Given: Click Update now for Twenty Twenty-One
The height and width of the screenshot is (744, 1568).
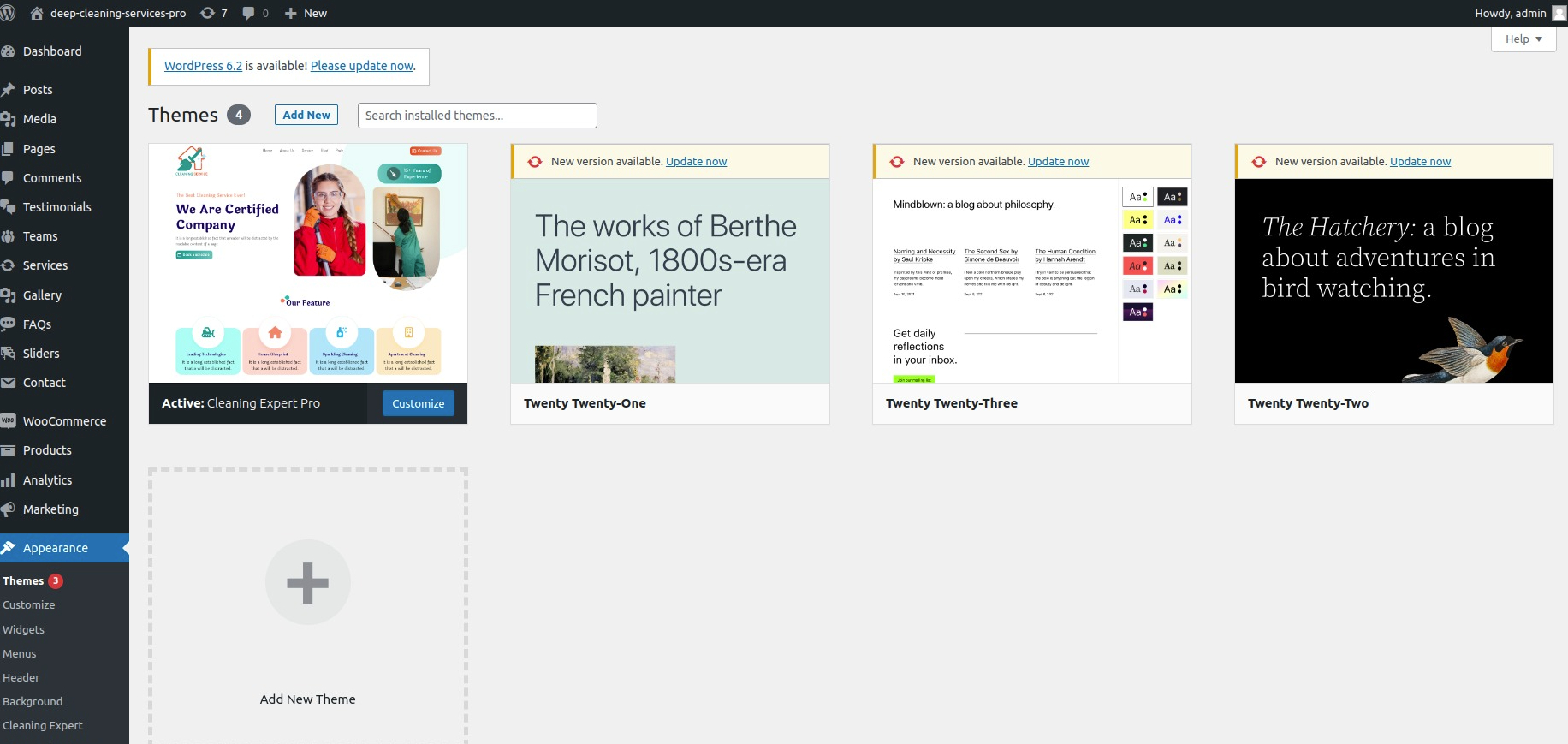Looking at the screenshot, I should 697,162.
